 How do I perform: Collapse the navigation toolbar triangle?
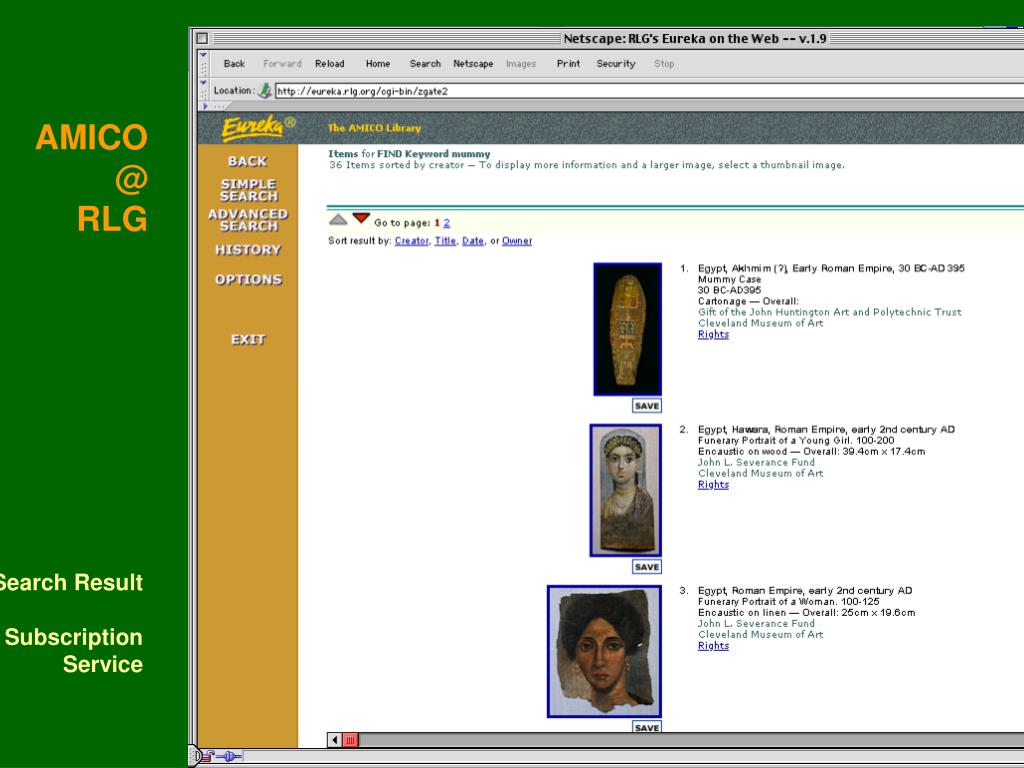(x=204, y=56)
